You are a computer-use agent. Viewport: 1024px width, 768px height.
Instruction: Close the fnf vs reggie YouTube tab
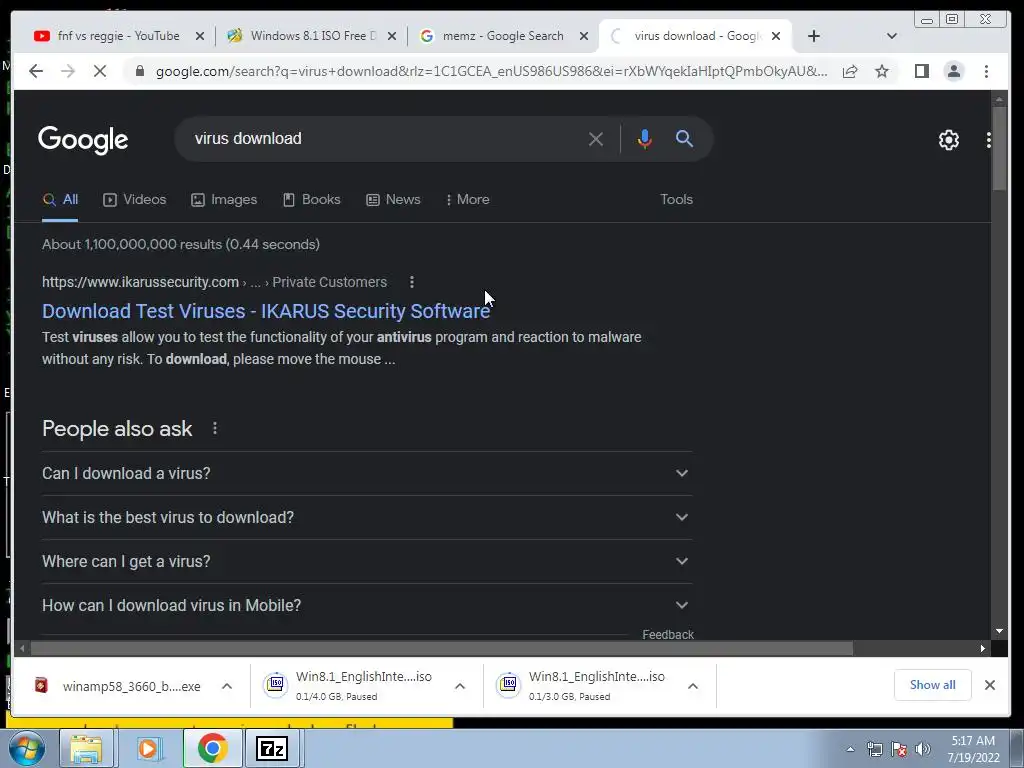click(200, 36)
